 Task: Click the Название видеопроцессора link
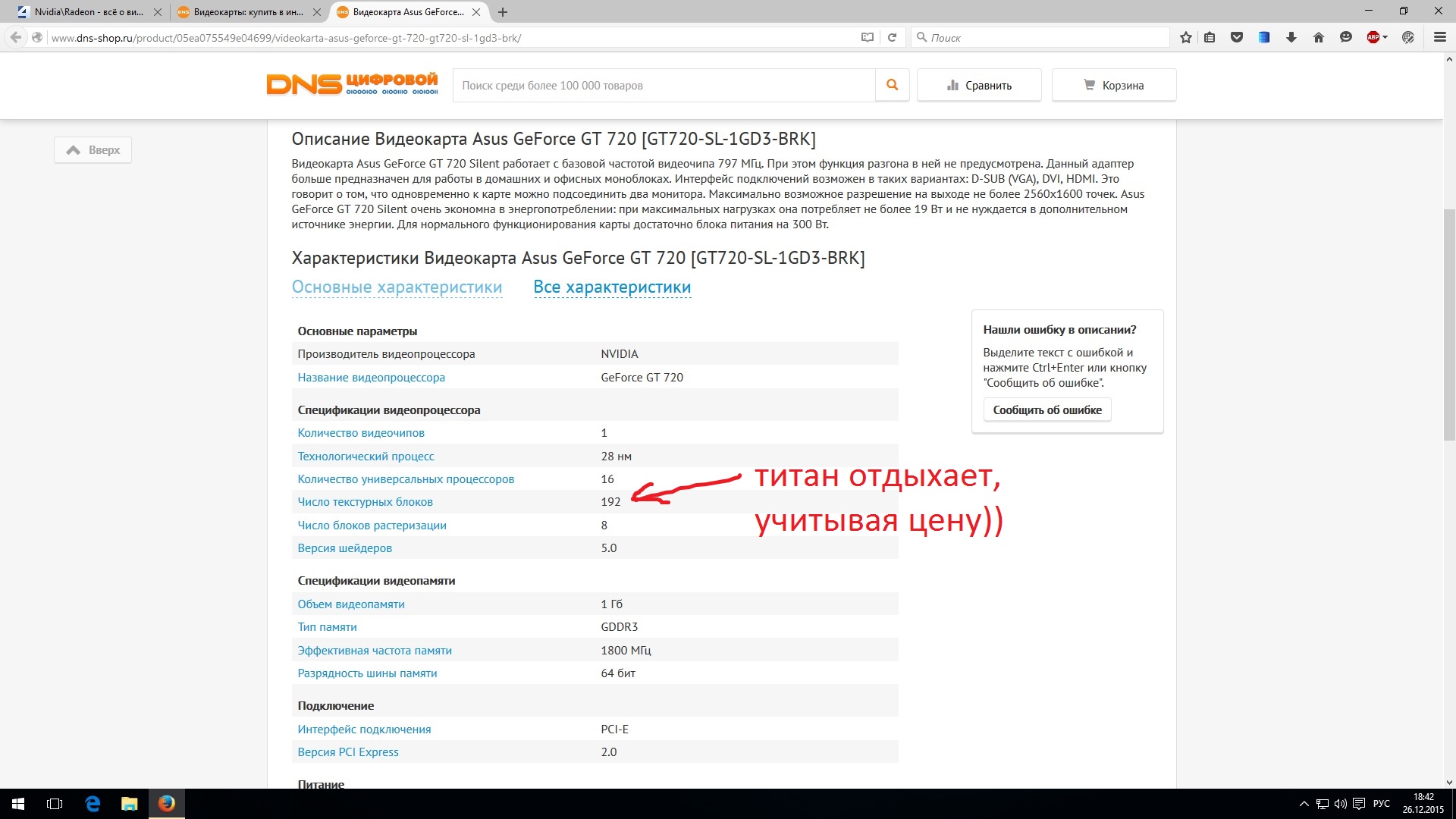pos(371,378)
